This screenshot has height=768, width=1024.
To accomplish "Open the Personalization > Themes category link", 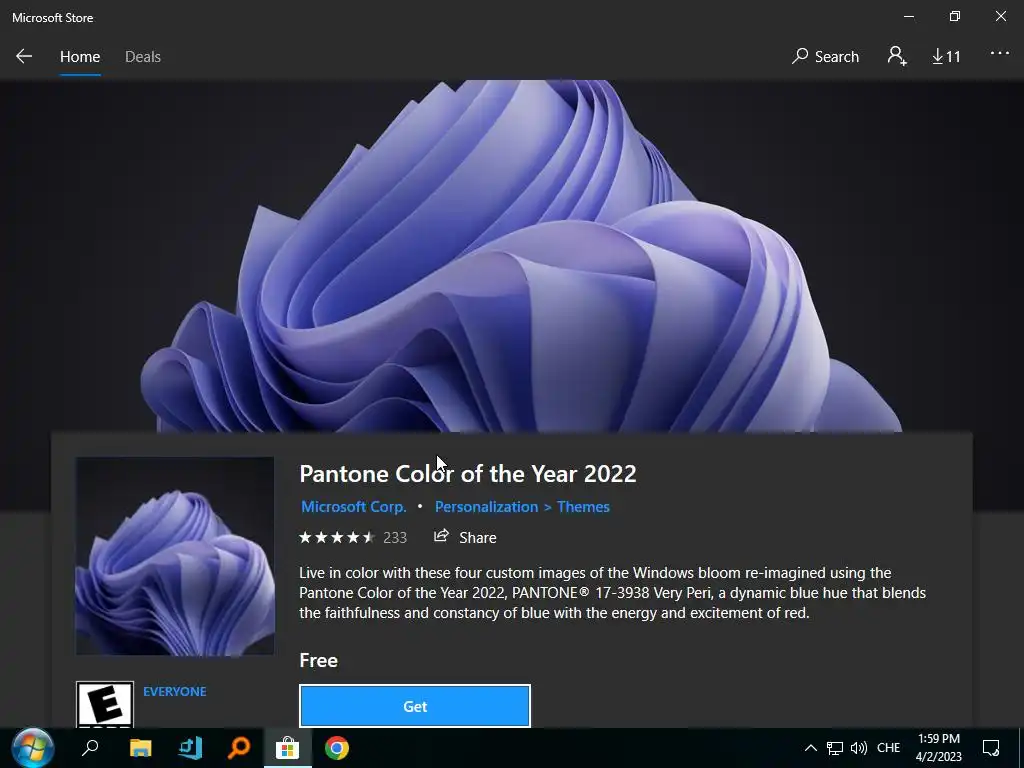I will [522, 507].
